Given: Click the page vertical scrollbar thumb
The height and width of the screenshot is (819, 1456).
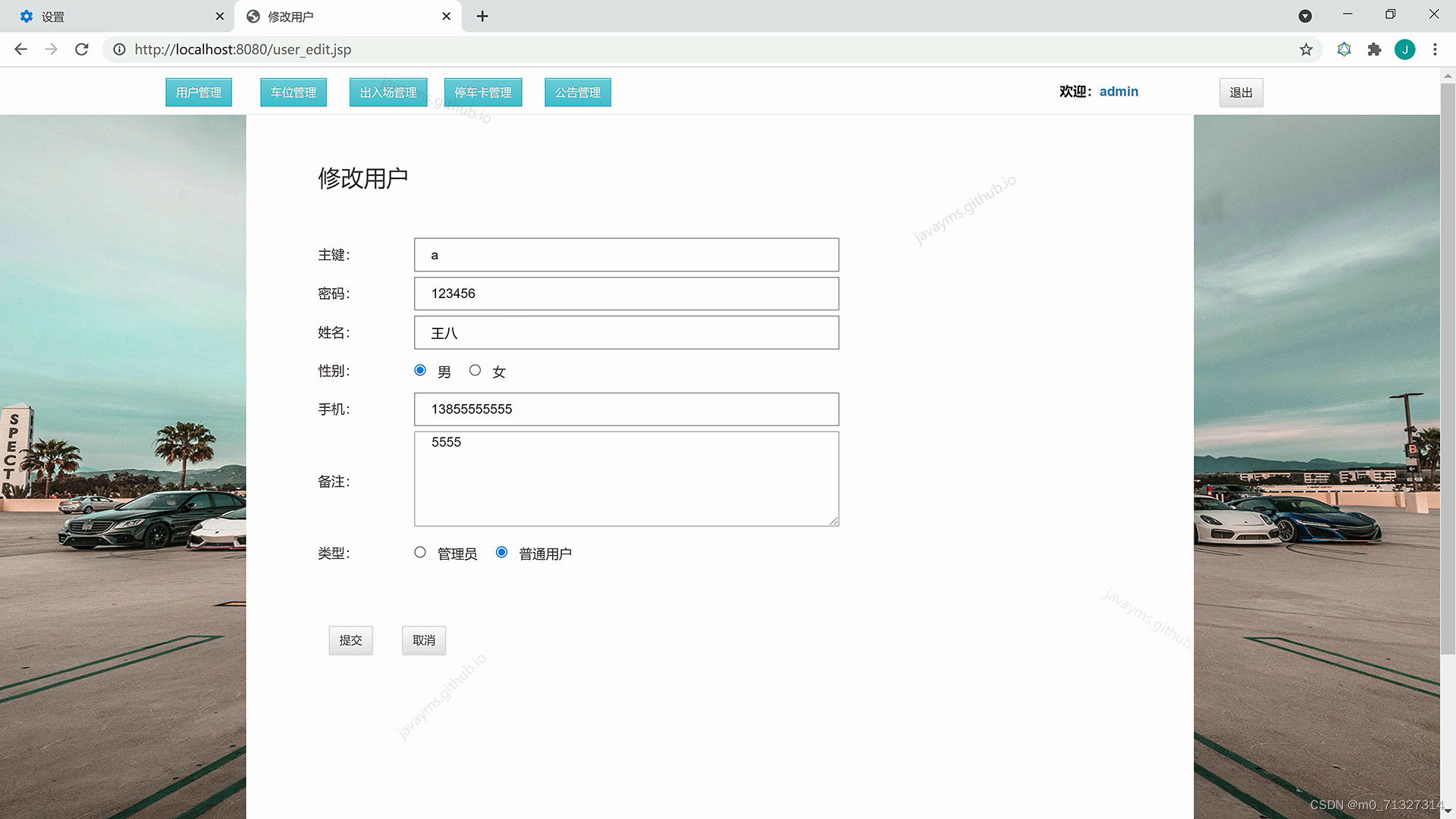Looking at the screenshot, I should pos(1448,368).
